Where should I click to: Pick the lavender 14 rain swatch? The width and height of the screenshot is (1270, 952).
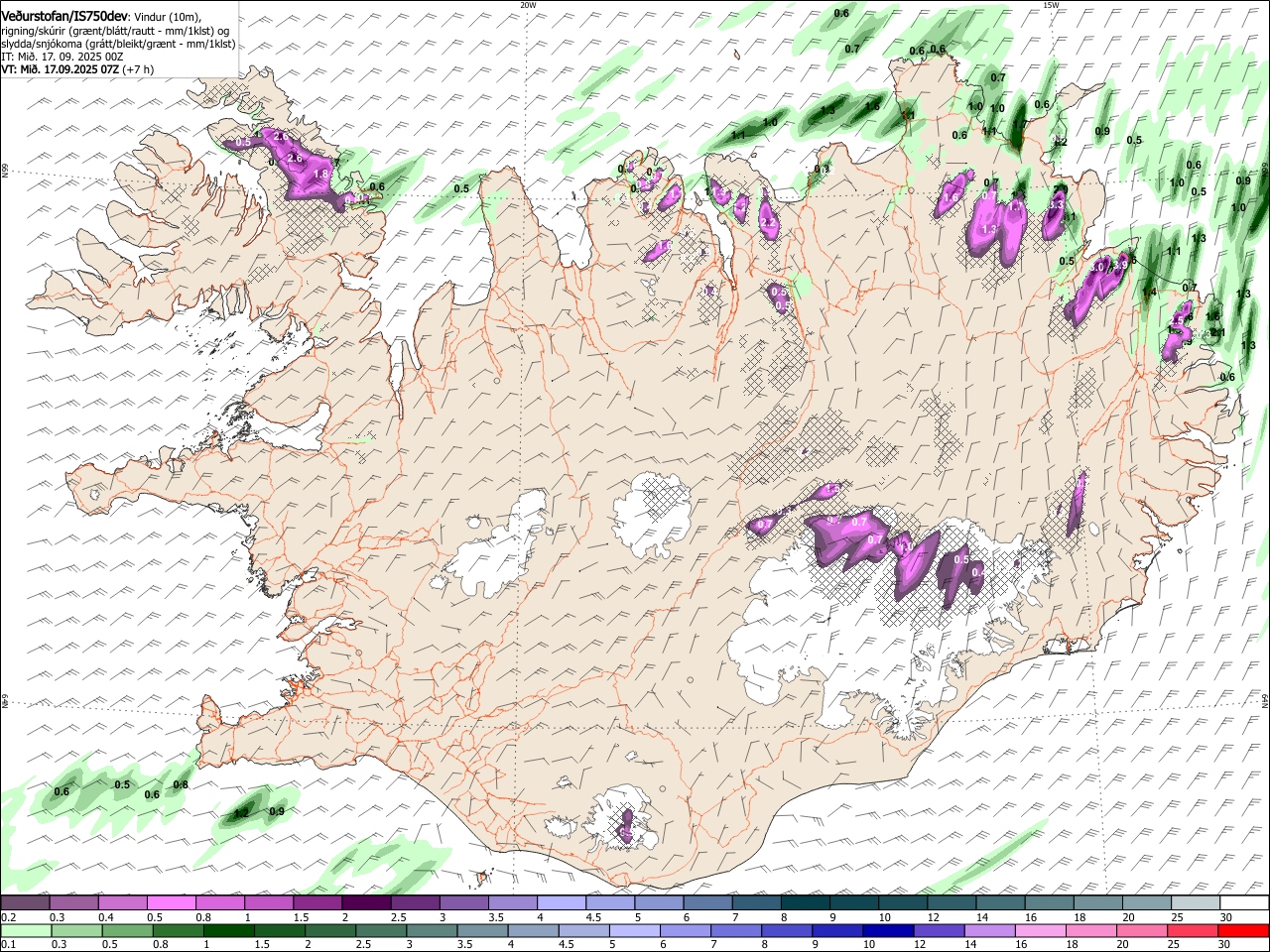point(988,931)
